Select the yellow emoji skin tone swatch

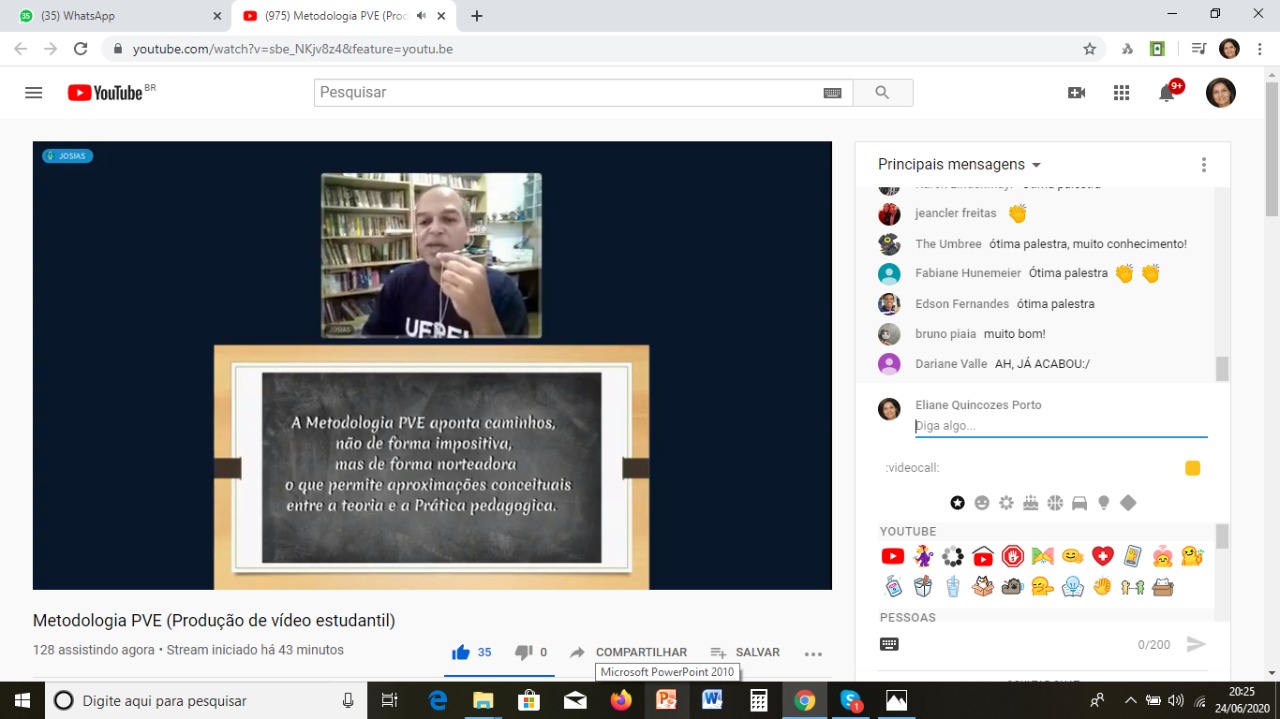pyautogui.click(x=1192, y=468)
